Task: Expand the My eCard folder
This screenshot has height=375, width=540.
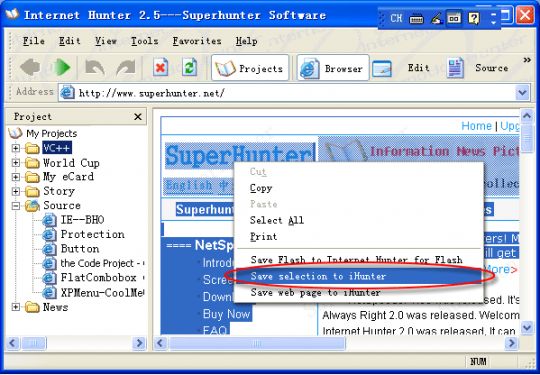Action: click(15, 177)
